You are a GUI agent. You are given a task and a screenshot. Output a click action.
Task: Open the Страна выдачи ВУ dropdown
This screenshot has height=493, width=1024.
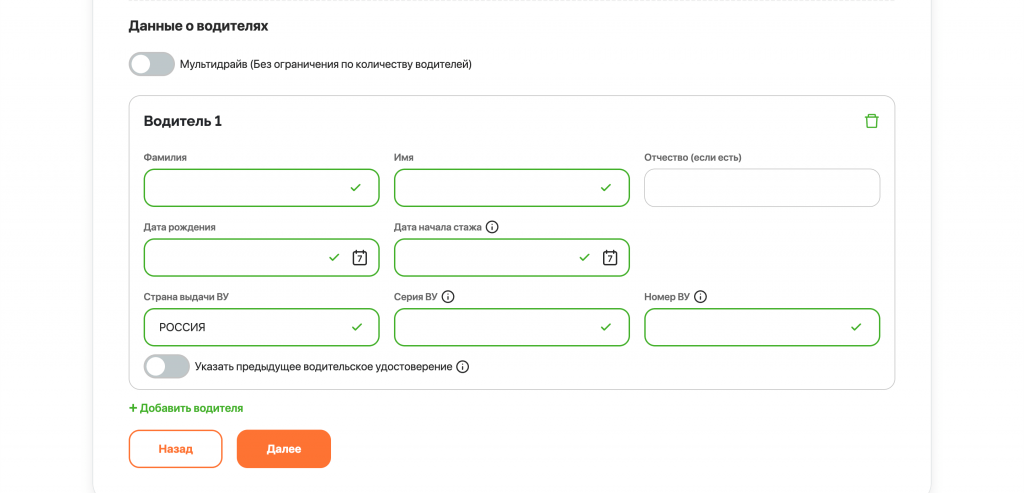coord(250,327)
